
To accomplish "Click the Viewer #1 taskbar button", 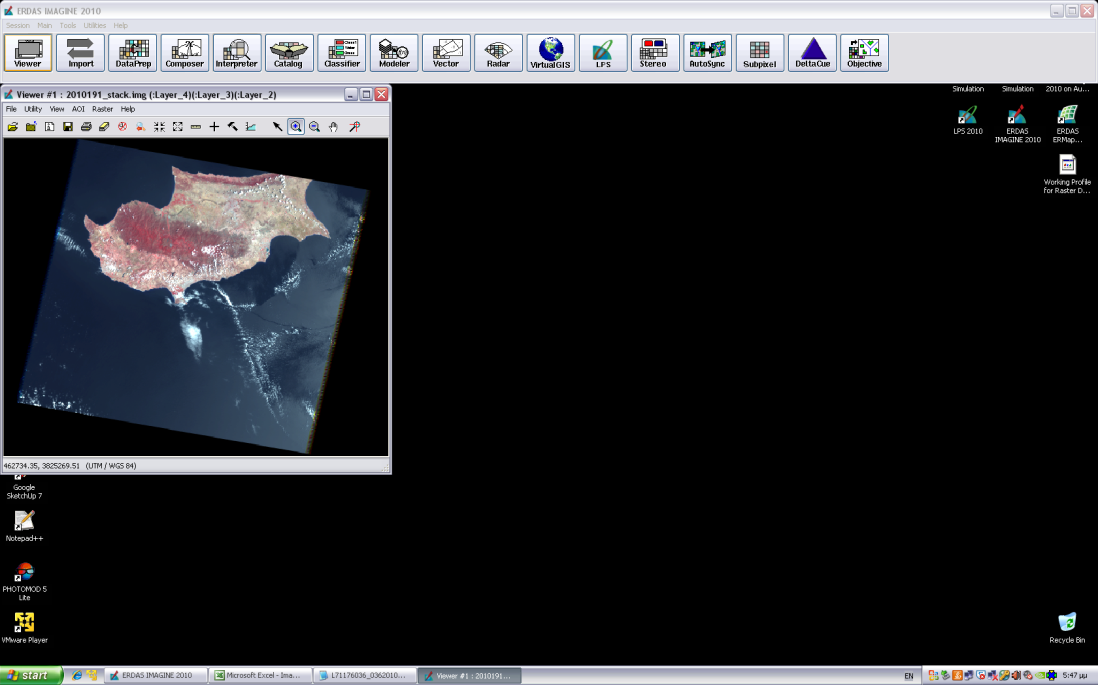I will click(x=470, y=675).
